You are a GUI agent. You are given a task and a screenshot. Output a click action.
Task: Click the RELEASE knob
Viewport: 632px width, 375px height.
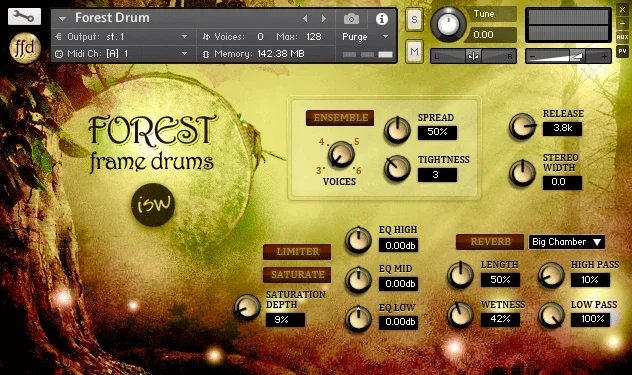click(522, 127)
